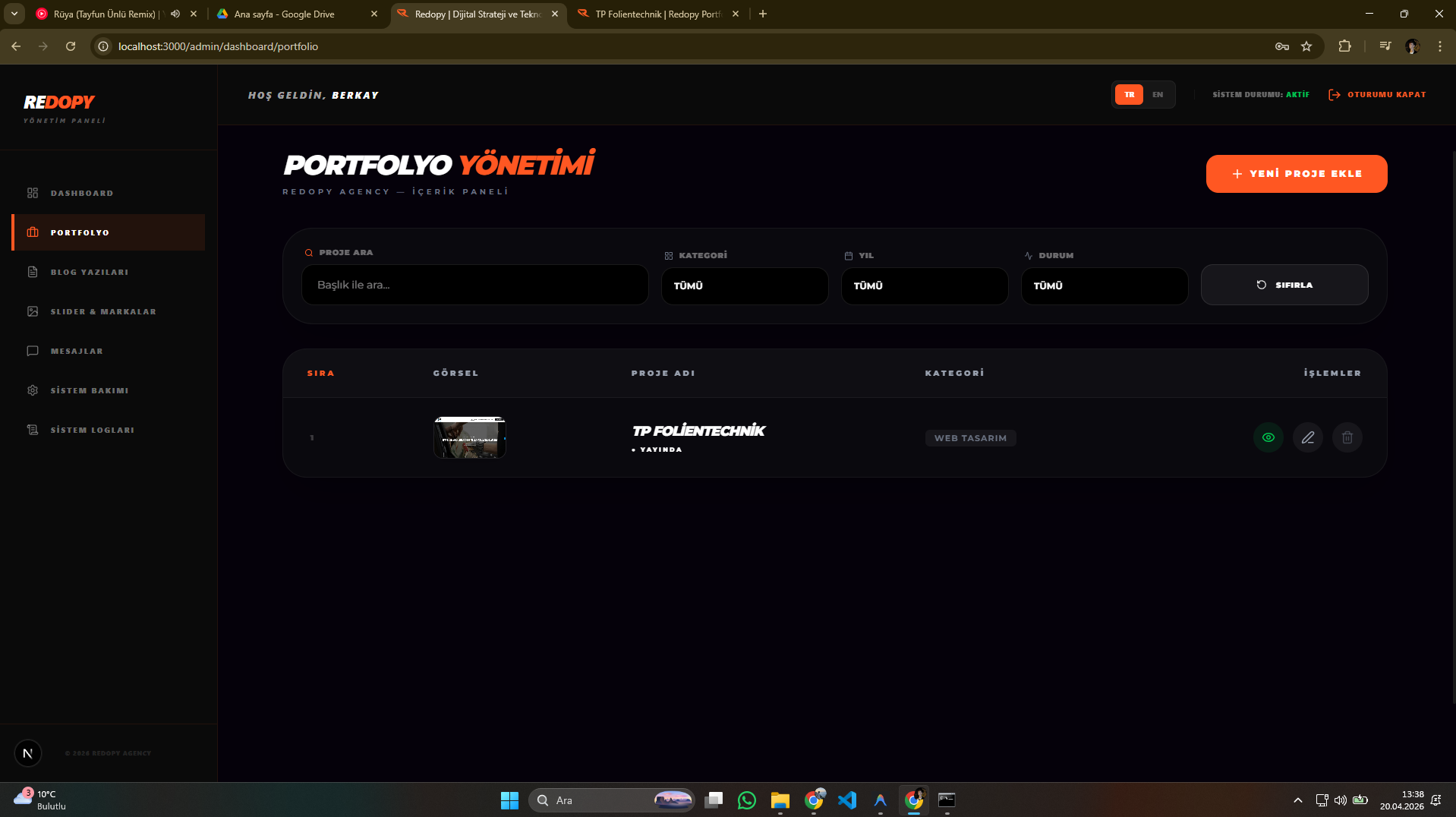Open Visual Studio Code from taskbar
Viewport: 1456px width, 817px height.
[846, 800]
